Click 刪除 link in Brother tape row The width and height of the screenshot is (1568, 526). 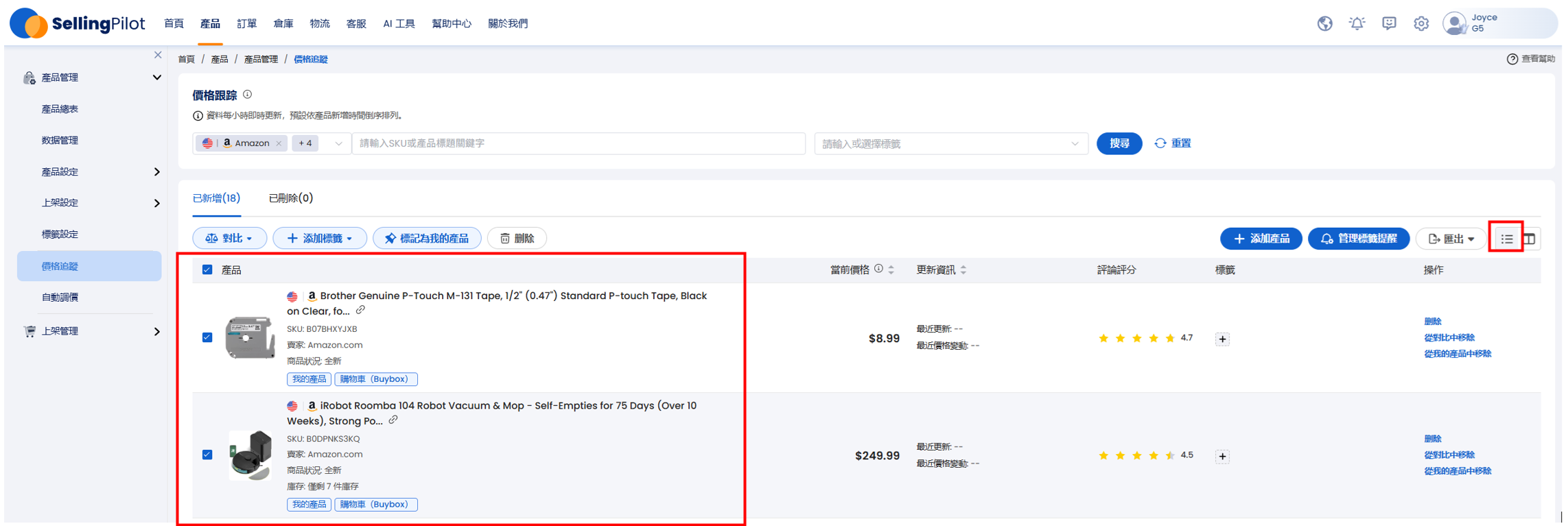coord(1432,321)
